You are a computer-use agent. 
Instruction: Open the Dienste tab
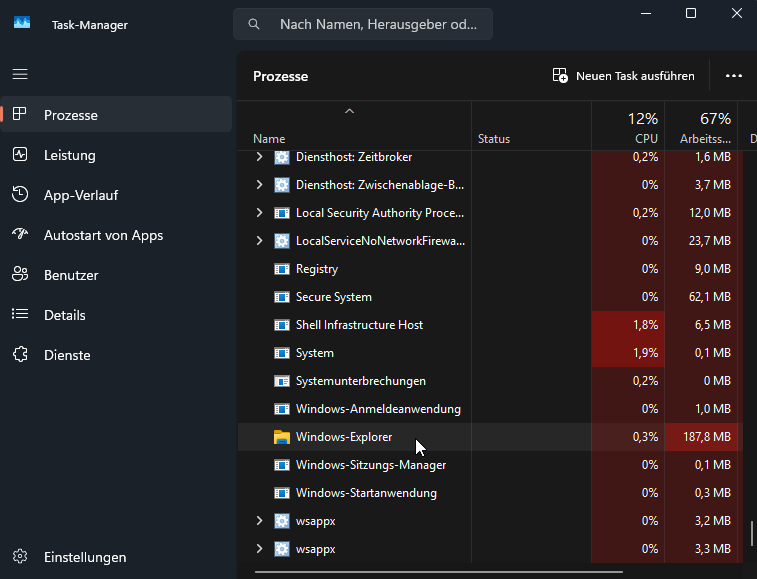(116, 355)
